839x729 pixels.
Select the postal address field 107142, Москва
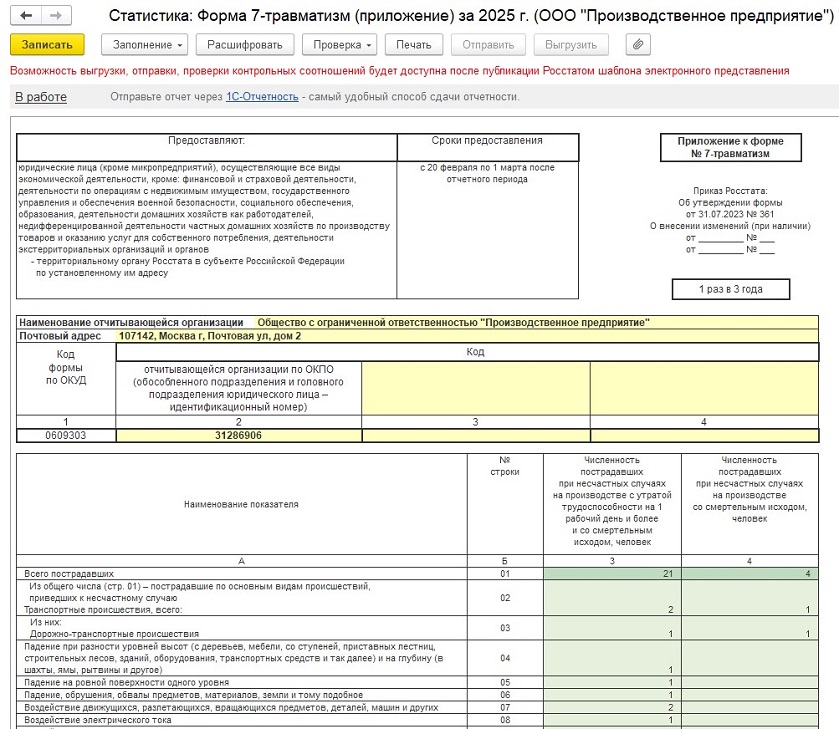click(x=468, y=336)
